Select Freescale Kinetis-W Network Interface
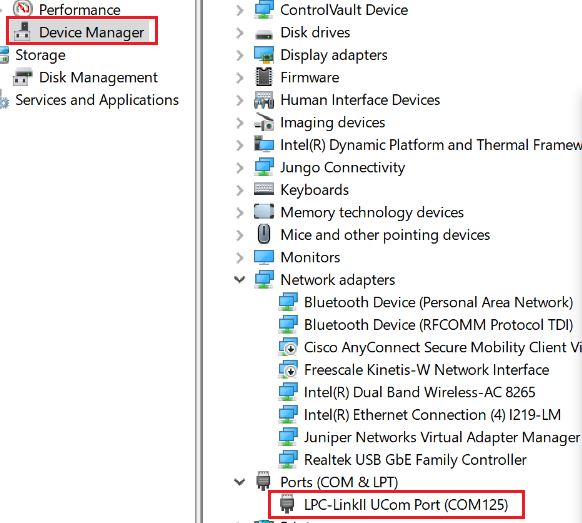The width and height of the screenshot is (582, 523). point(426,370)
